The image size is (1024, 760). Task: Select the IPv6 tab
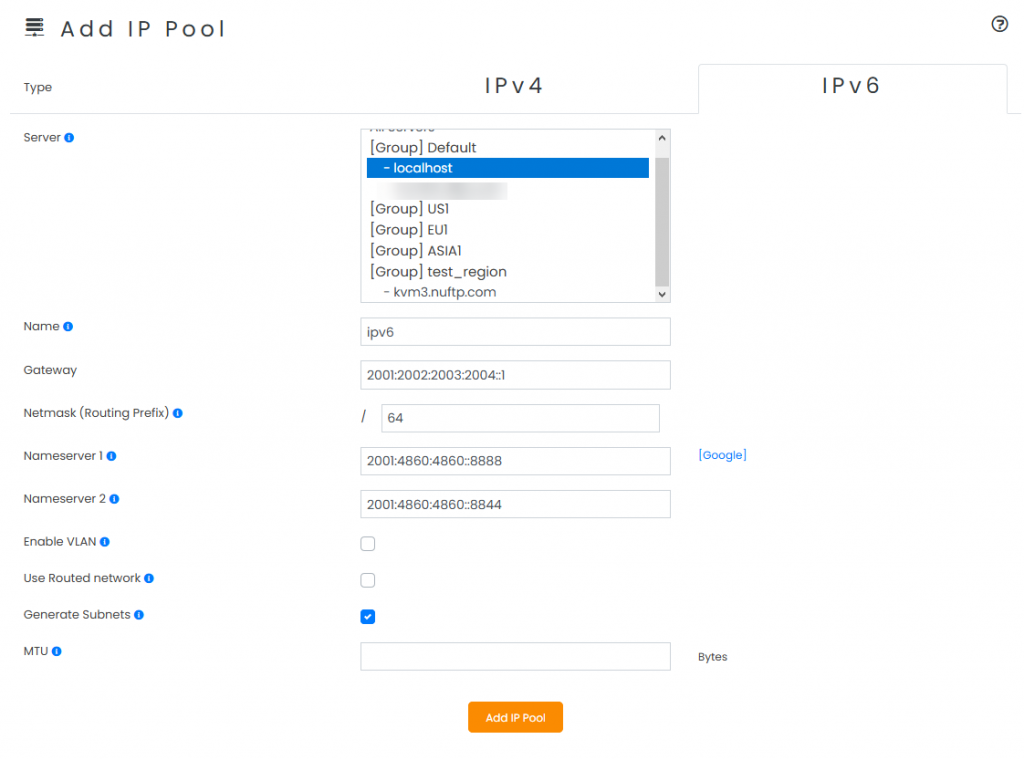851,87
